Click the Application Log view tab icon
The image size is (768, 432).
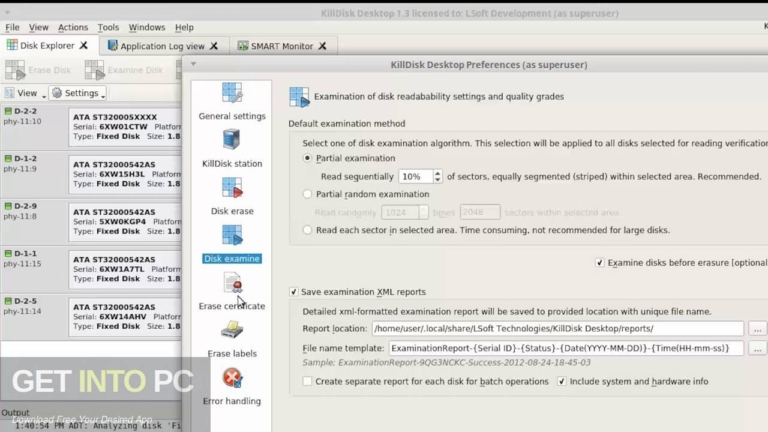click(x=113, y=46)
